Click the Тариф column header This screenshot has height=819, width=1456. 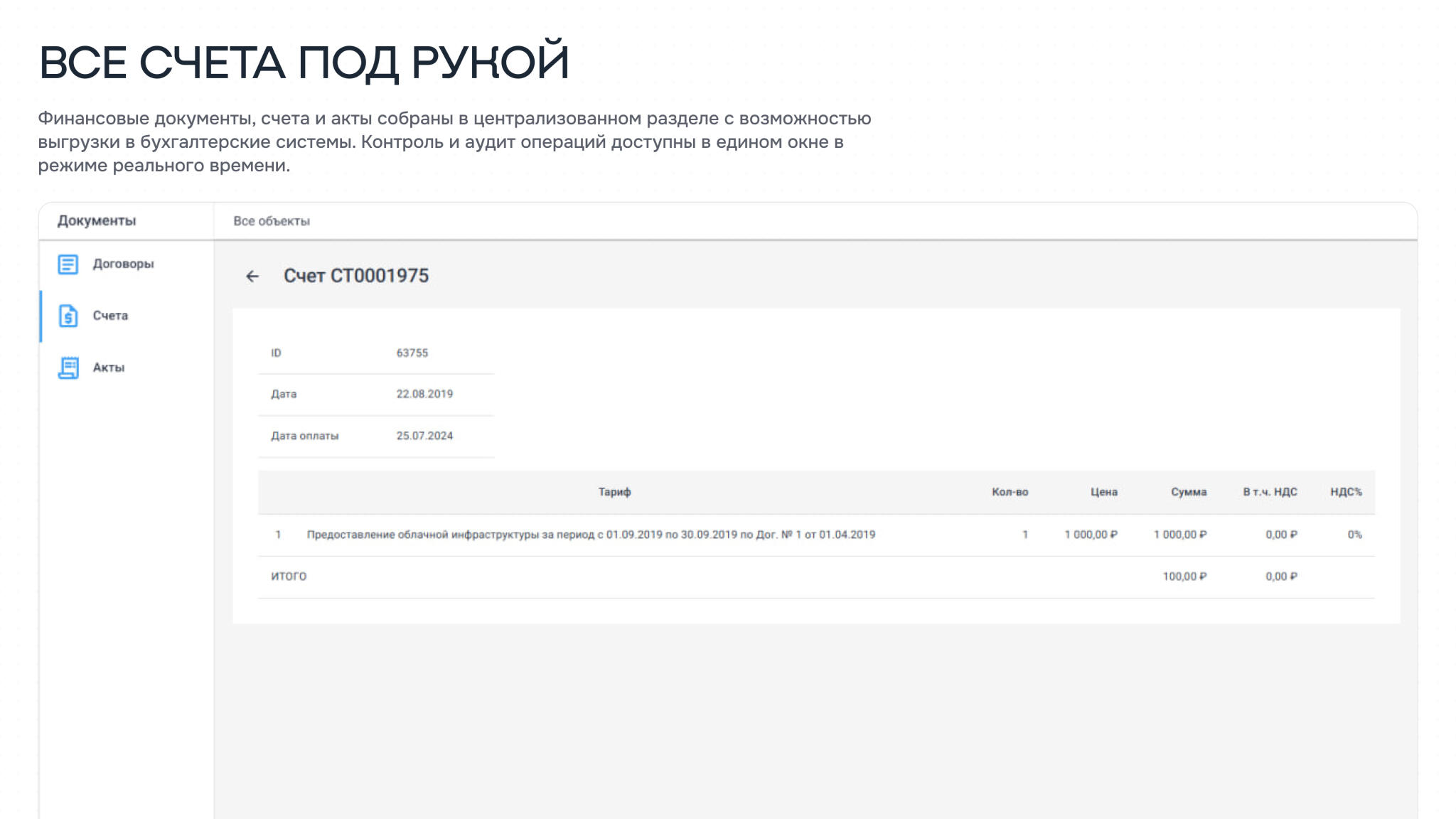click(614, 492)
